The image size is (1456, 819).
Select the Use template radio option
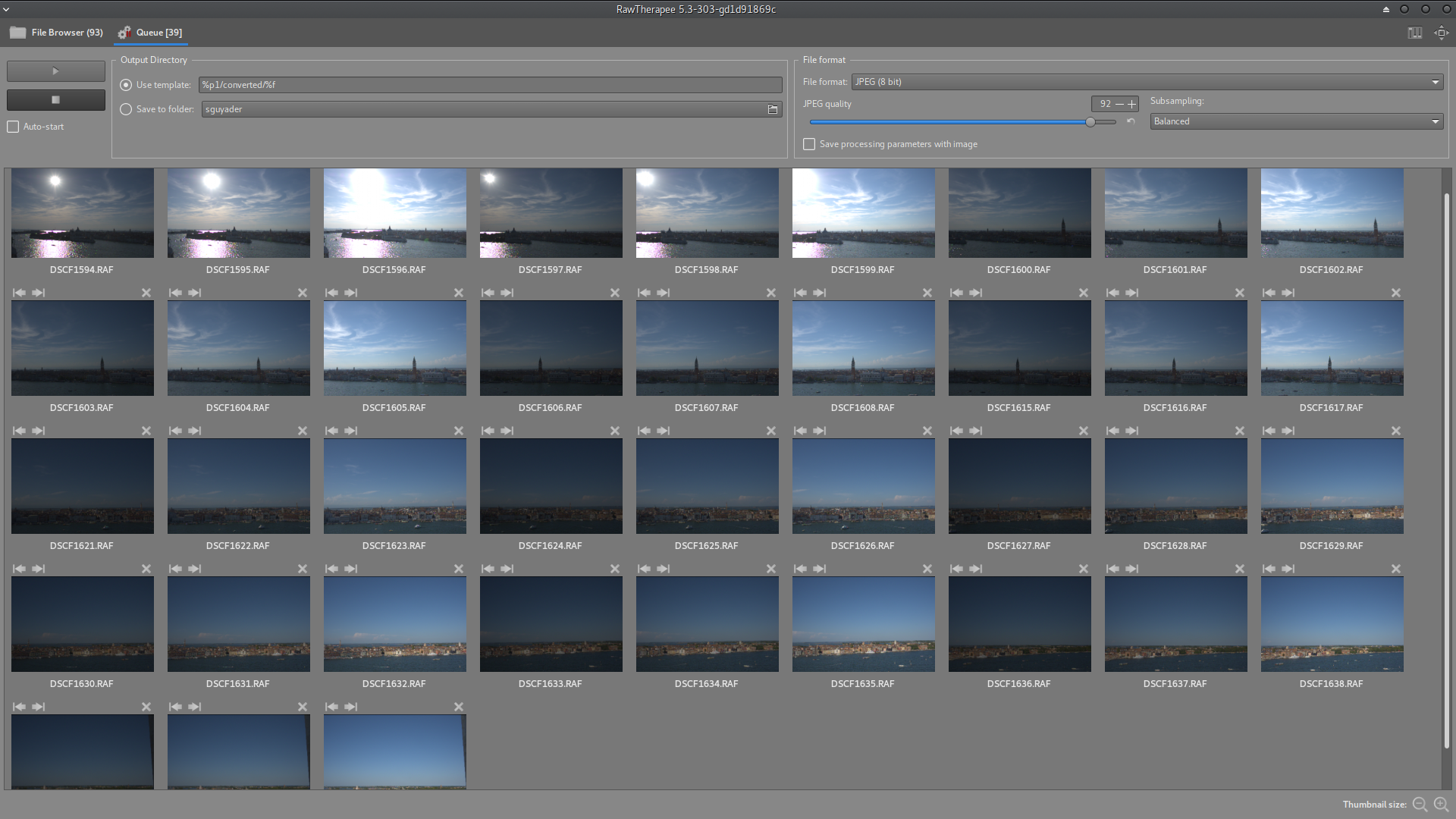click(126, 85)
